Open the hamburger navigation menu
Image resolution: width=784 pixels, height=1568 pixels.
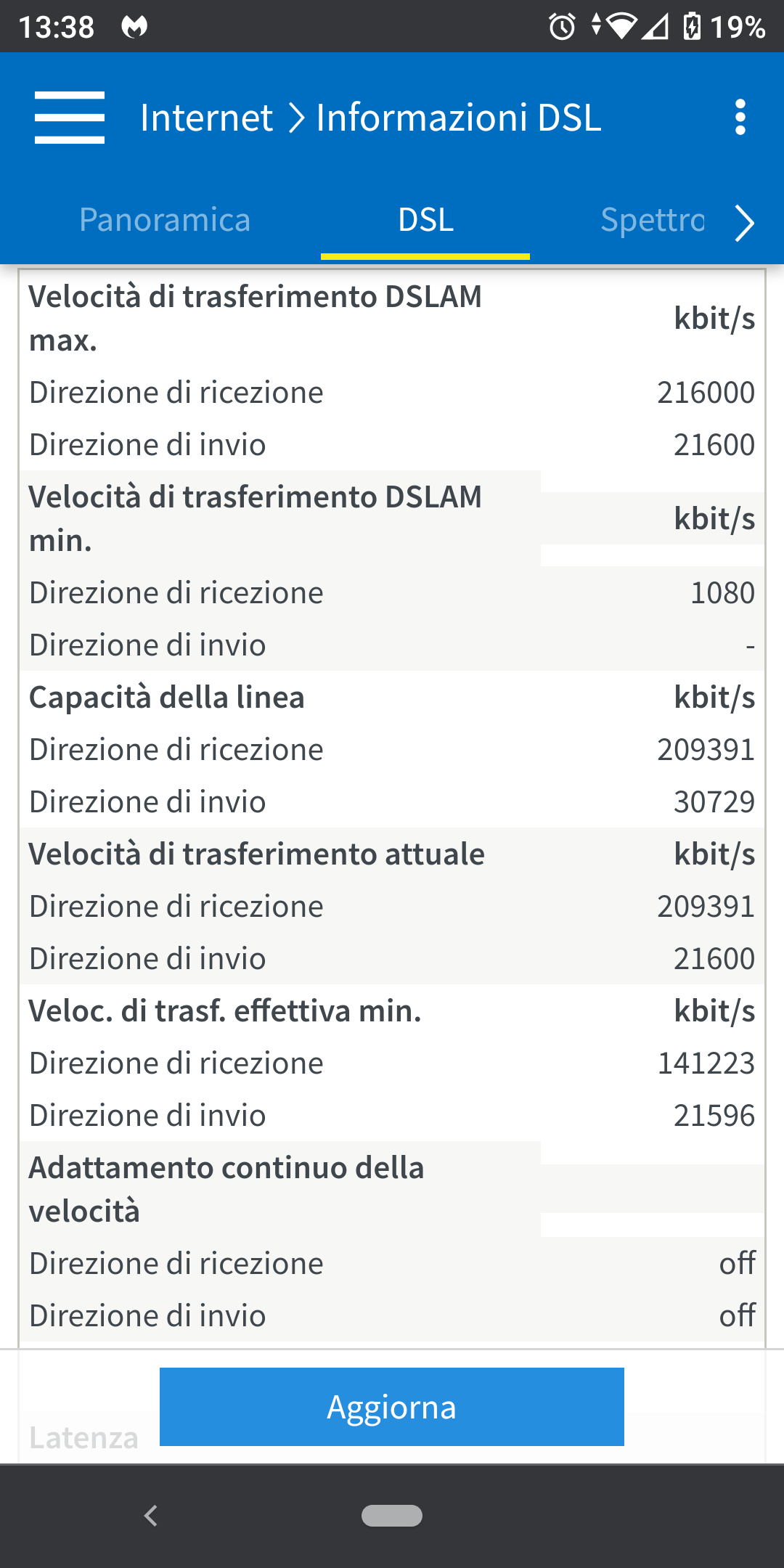click(70, 118)
